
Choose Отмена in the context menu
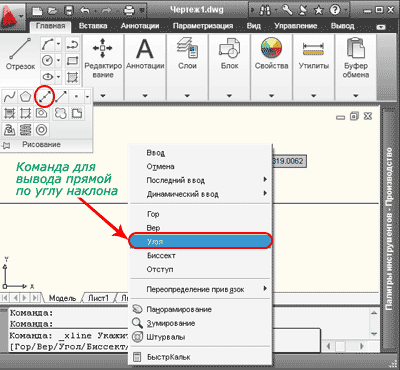201,167
